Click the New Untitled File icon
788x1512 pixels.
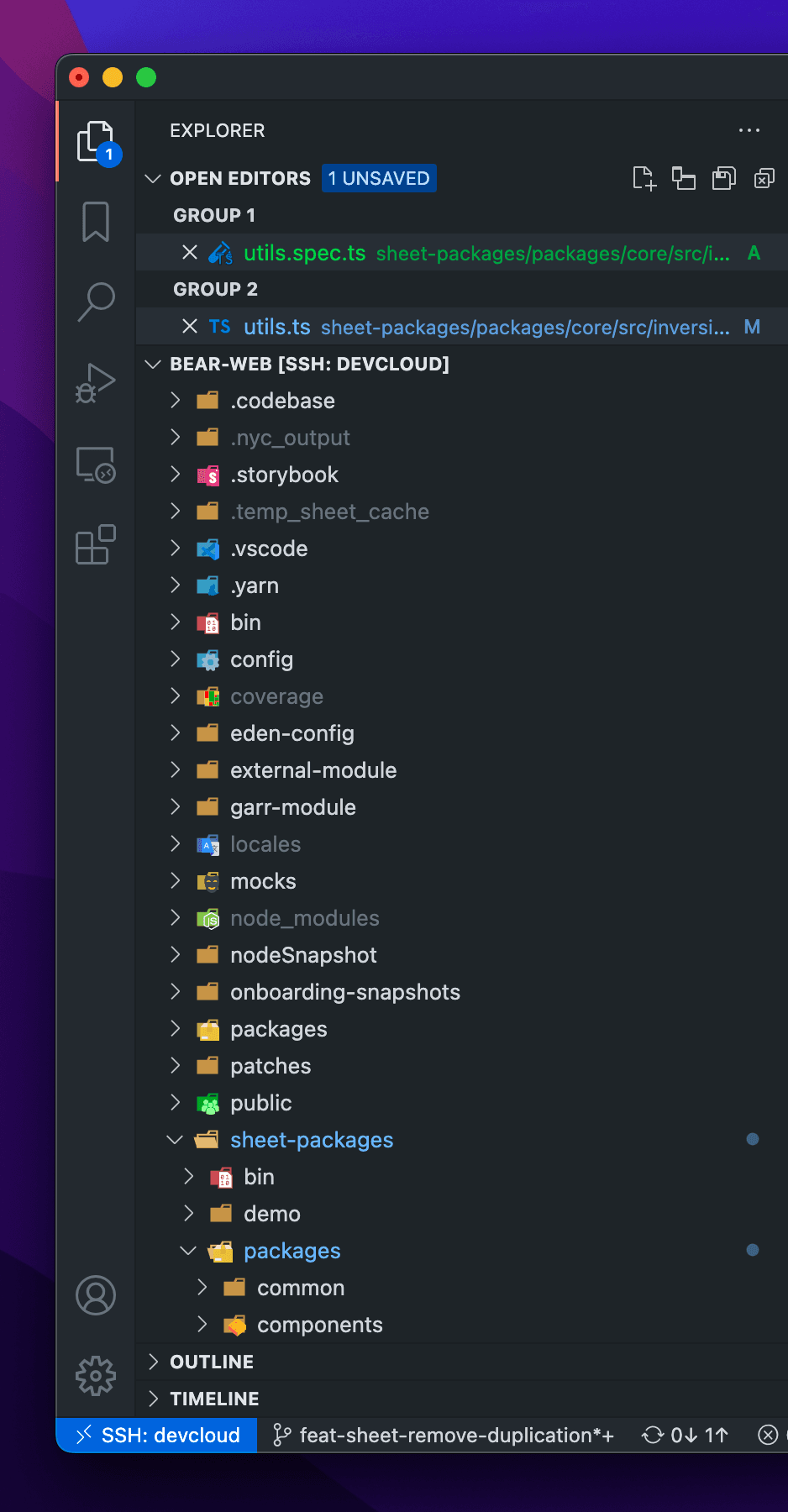coord(644,178)
